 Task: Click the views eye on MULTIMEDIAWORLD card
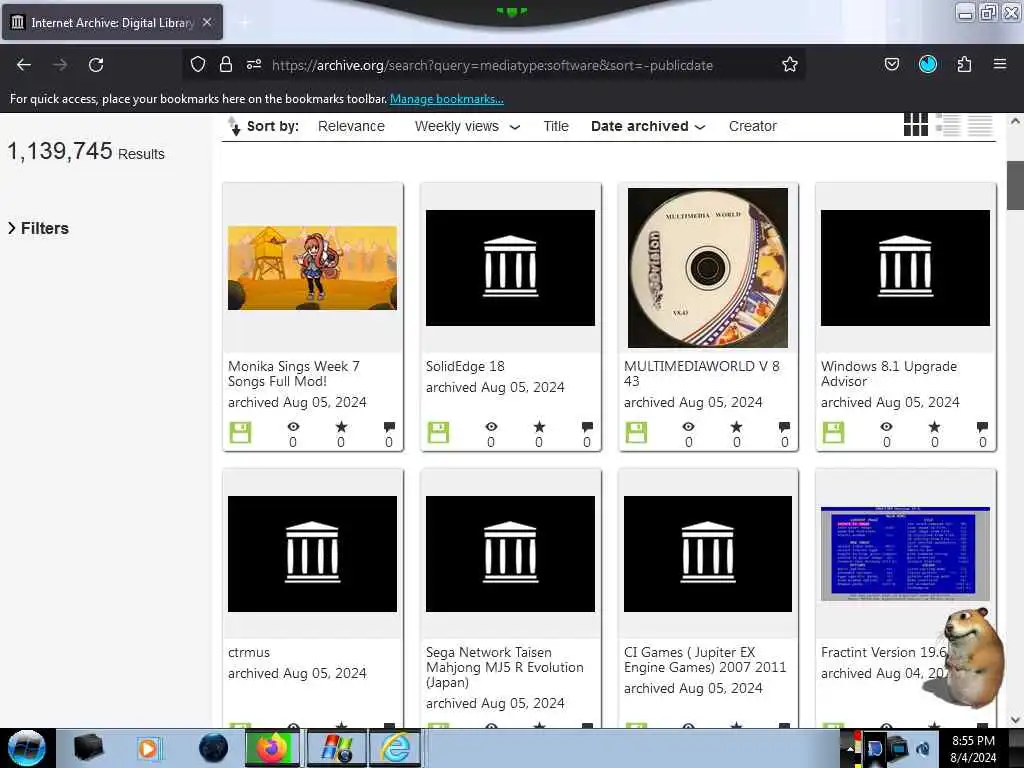[688, 427]
